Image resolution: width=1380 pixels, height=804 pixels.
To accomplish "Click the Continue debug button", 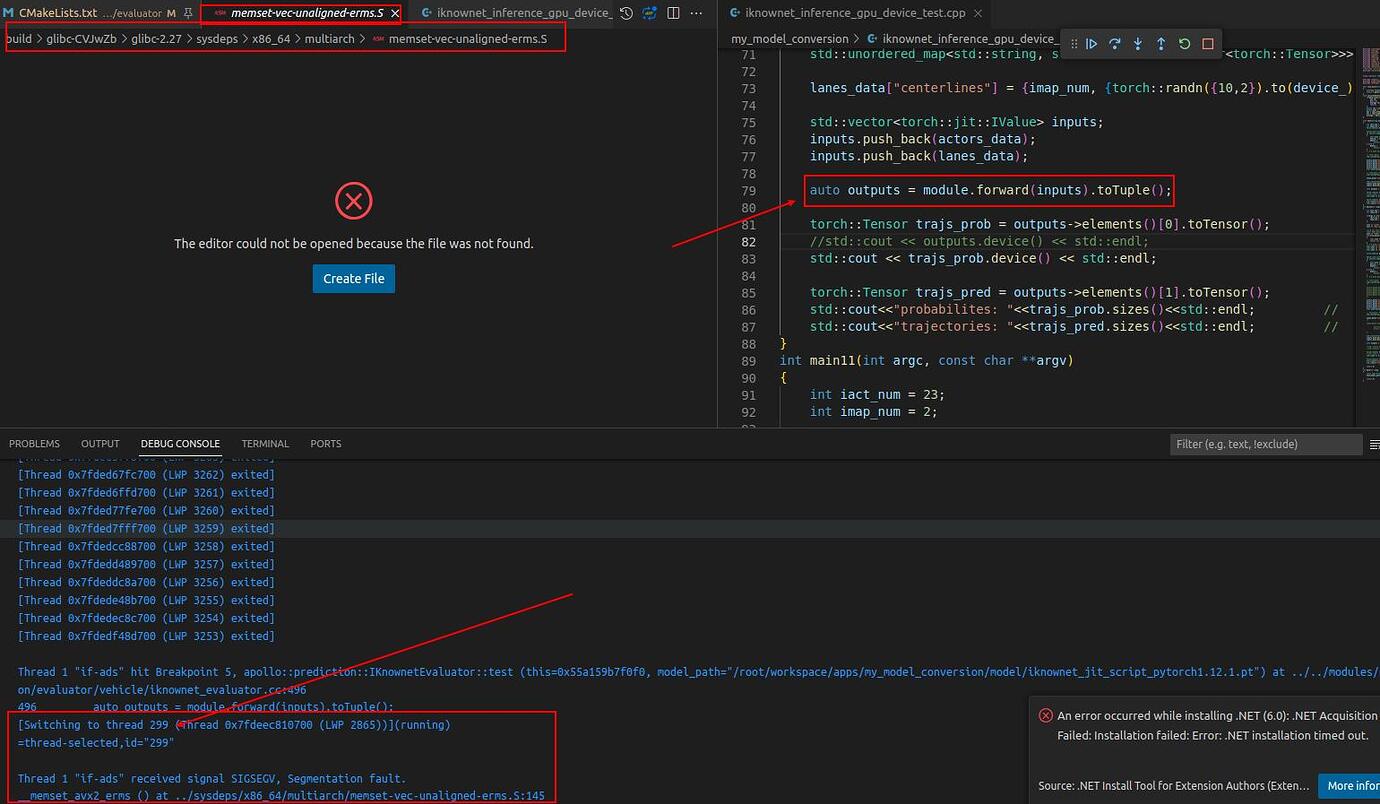I will (1092, 44).
